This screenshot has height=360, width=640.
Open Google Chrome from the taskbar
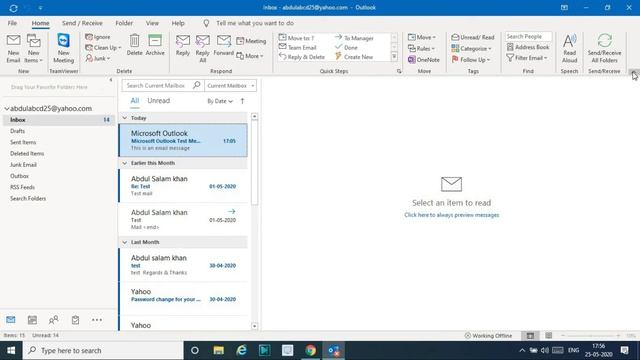click(x=311, y=350)
